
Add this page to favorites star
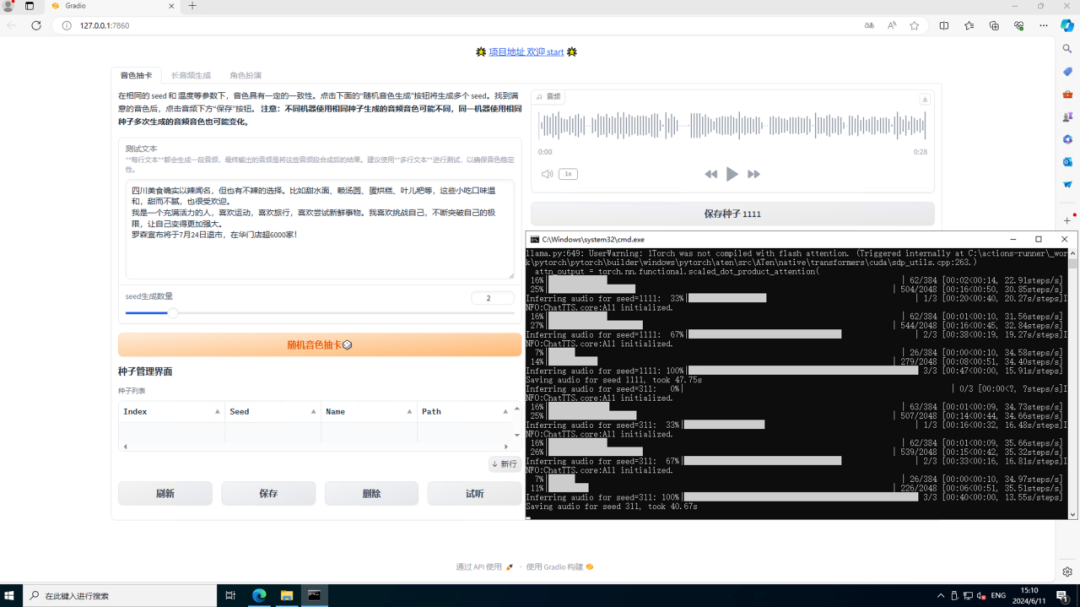tap(914, 25)
